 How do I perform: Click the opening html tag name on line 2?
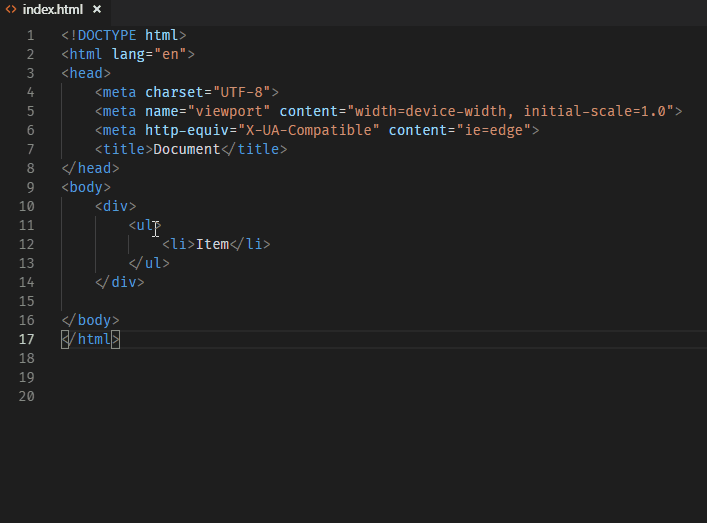tap(86, 54)
